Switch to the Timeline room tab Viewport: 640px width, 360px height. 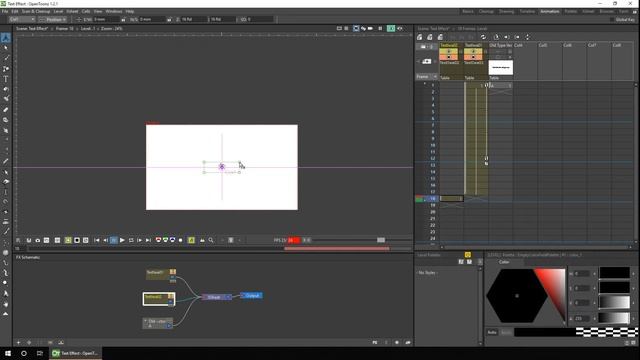[527, 11]
